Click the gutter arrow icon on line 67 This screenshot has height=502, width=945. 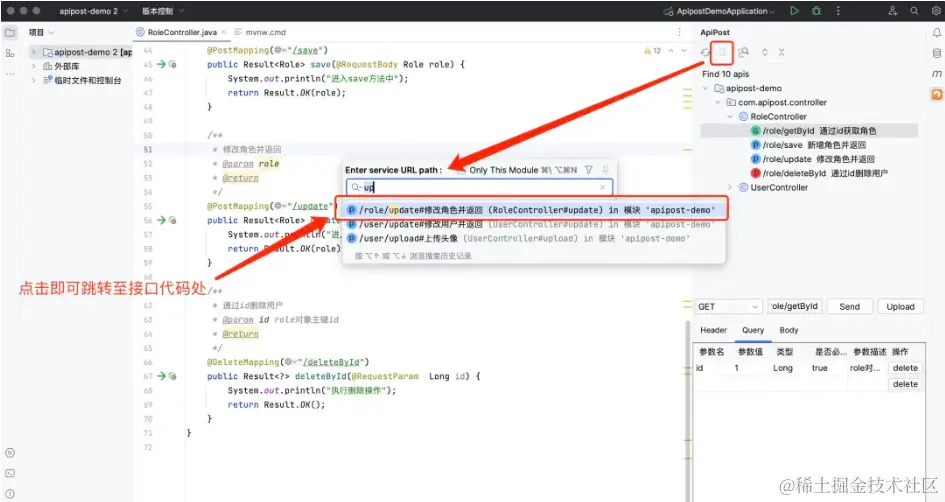161,376
